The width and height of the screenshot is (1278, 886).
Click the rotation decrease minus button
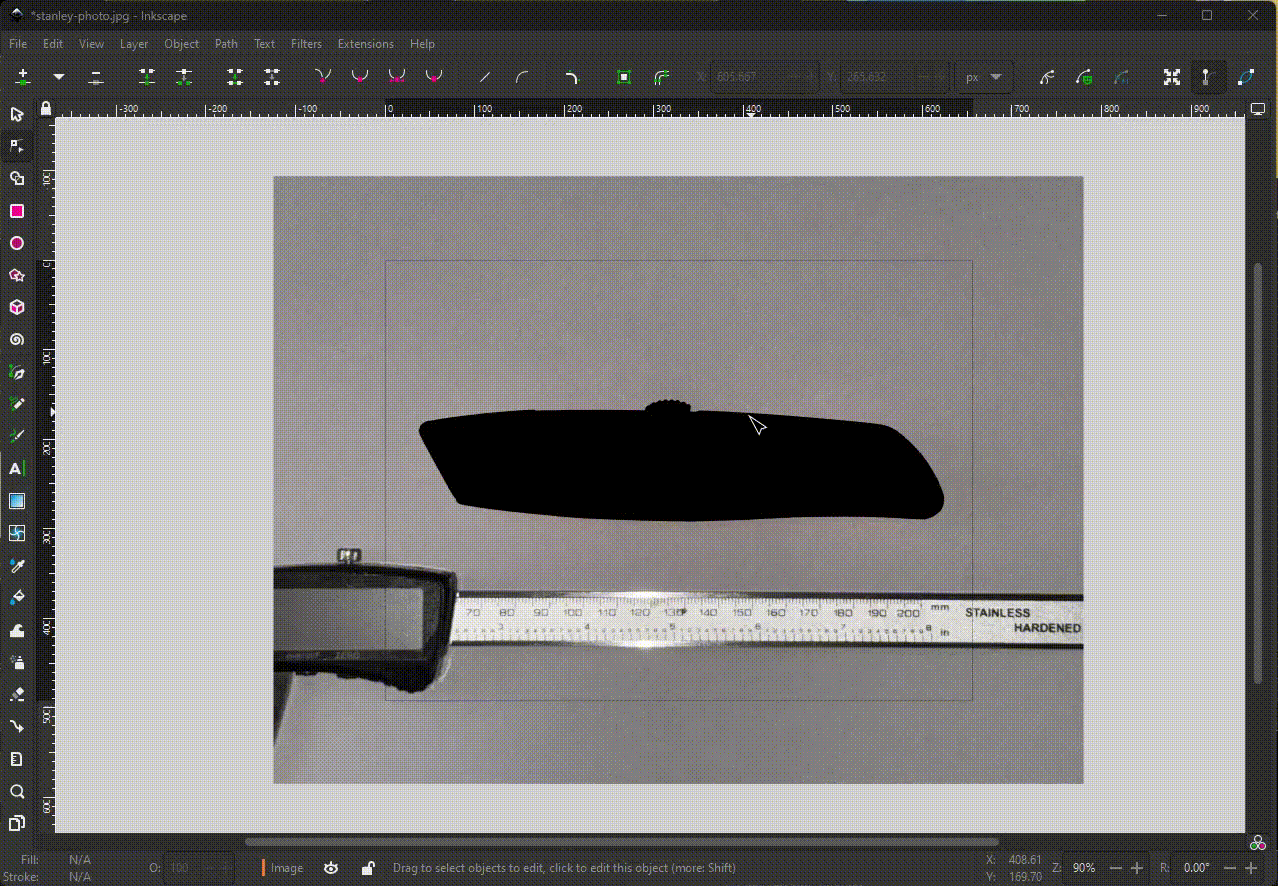[1230, 868]
